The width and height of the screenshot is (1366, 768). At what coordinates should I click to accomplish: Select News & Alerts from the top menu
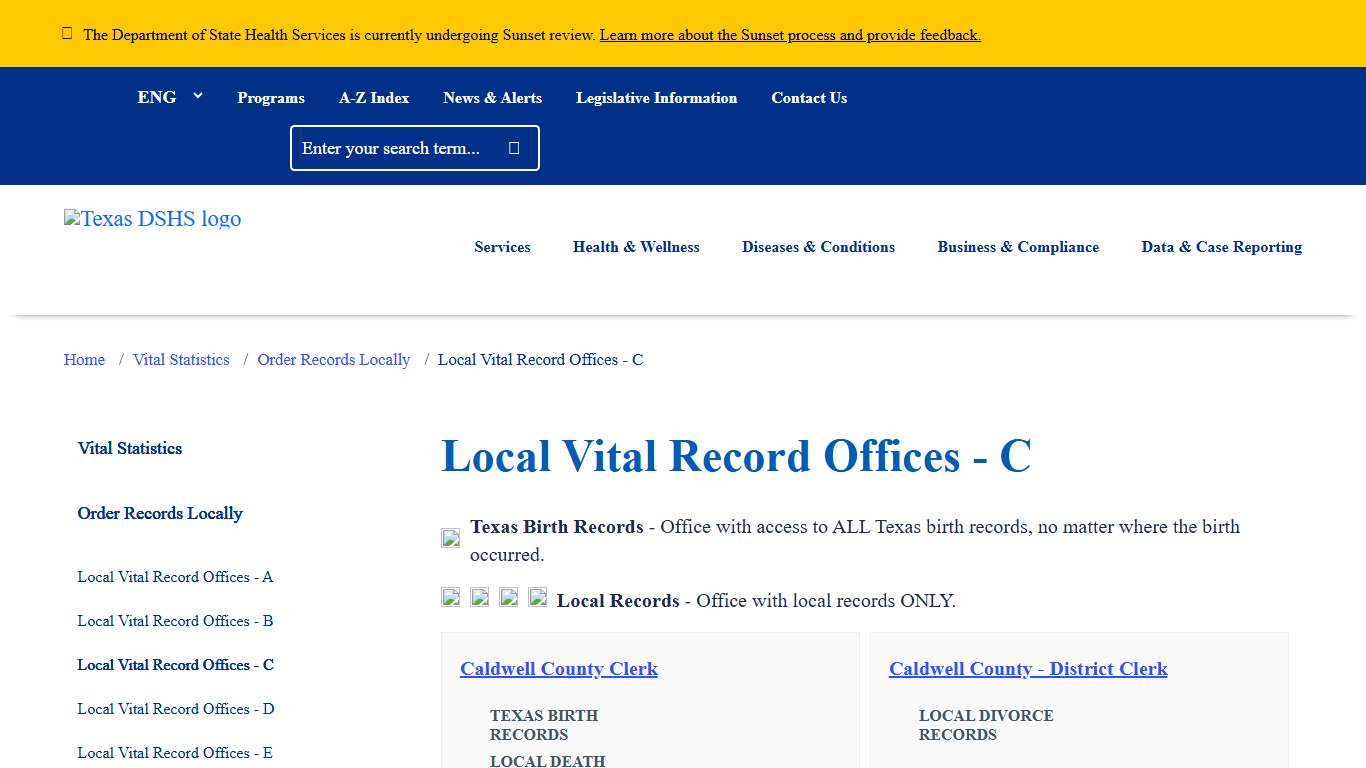[x=492, y=97]
